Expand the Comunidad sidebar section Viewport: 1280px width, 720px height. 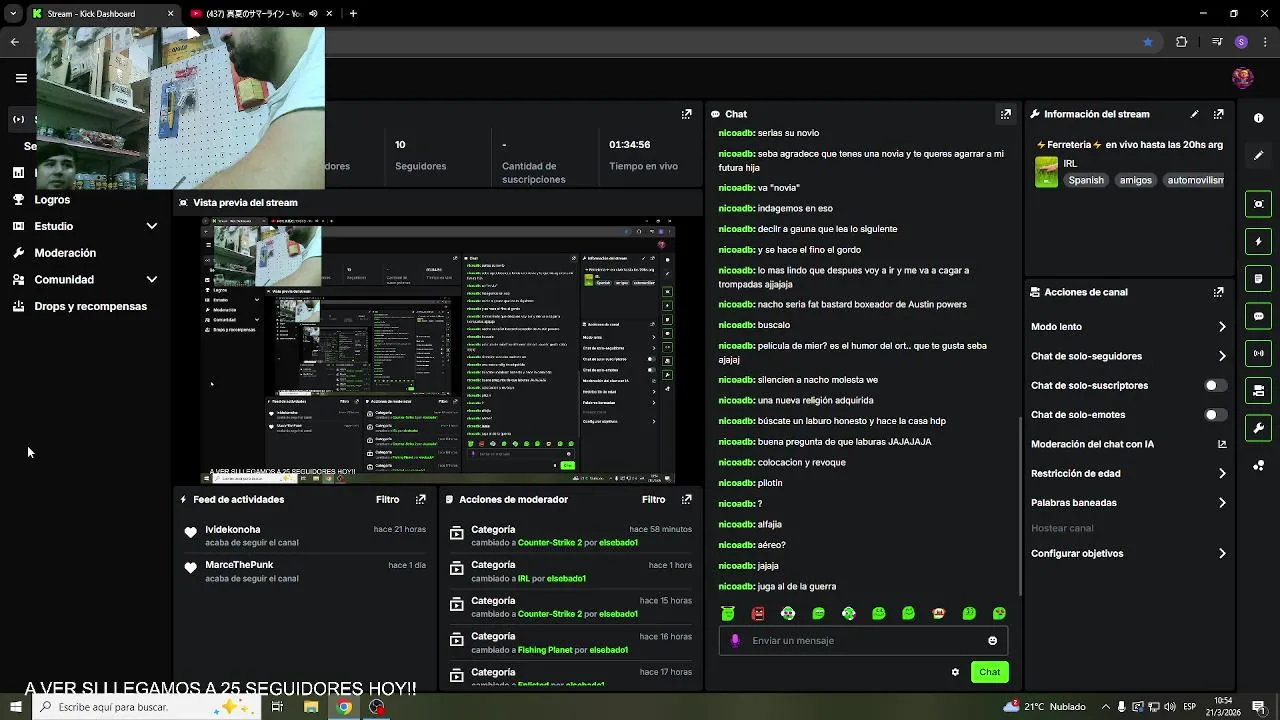(152, 280)
